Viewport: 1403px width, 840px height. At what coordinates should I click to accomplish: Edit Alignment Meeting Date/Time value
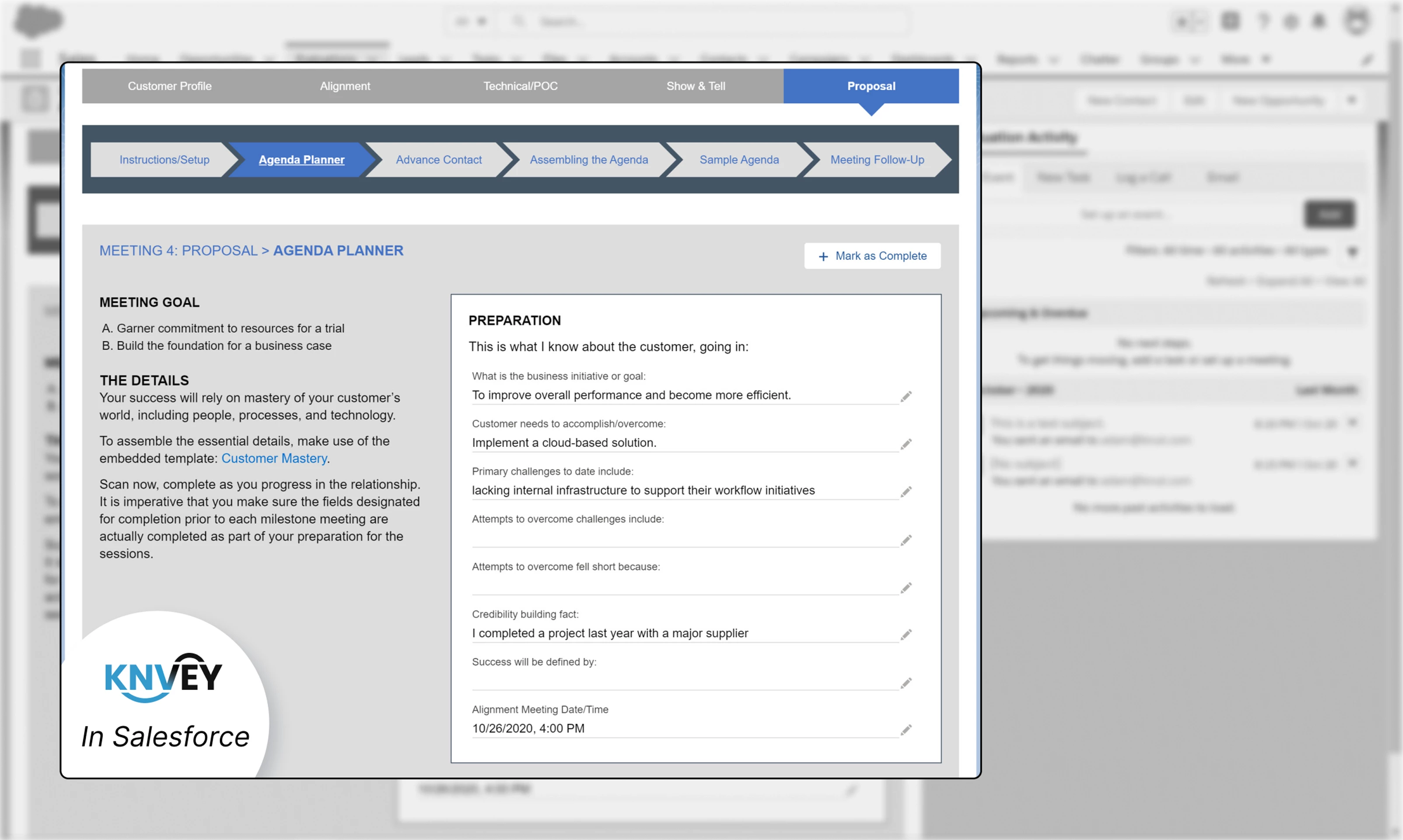pyautogui.click(x=906, y=730)
